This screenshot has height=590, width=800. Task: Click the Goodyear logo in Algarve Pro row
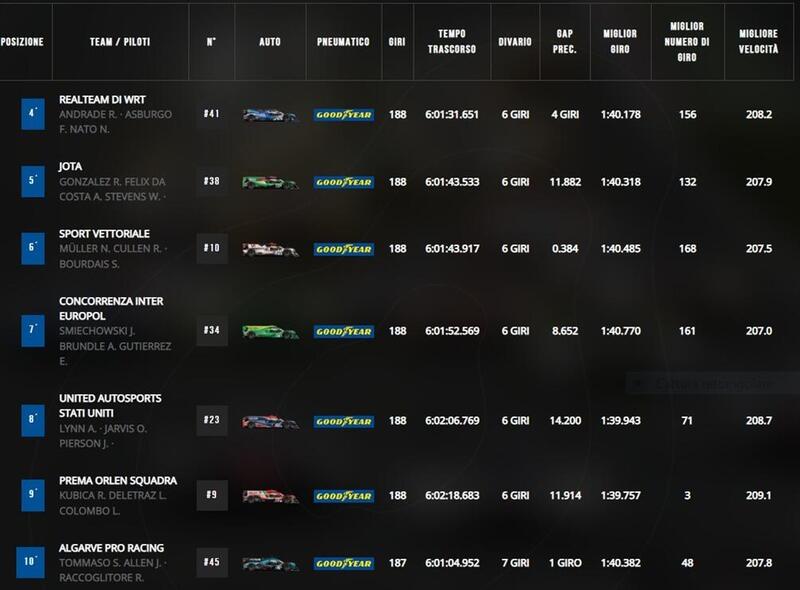(344, 563)
